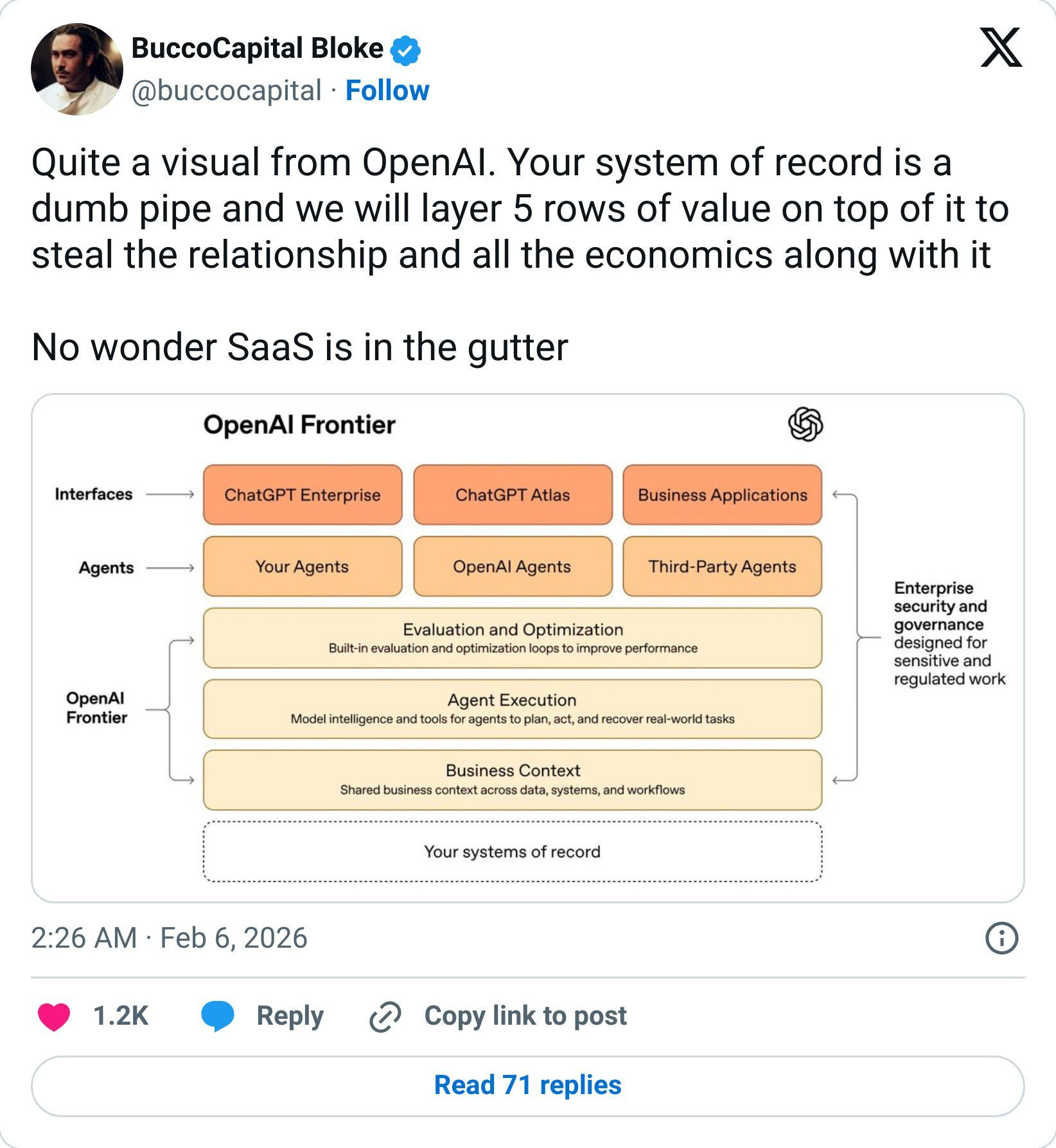
Task: Click the blue reply bubble icon
Action: [x=218, y=1016]
